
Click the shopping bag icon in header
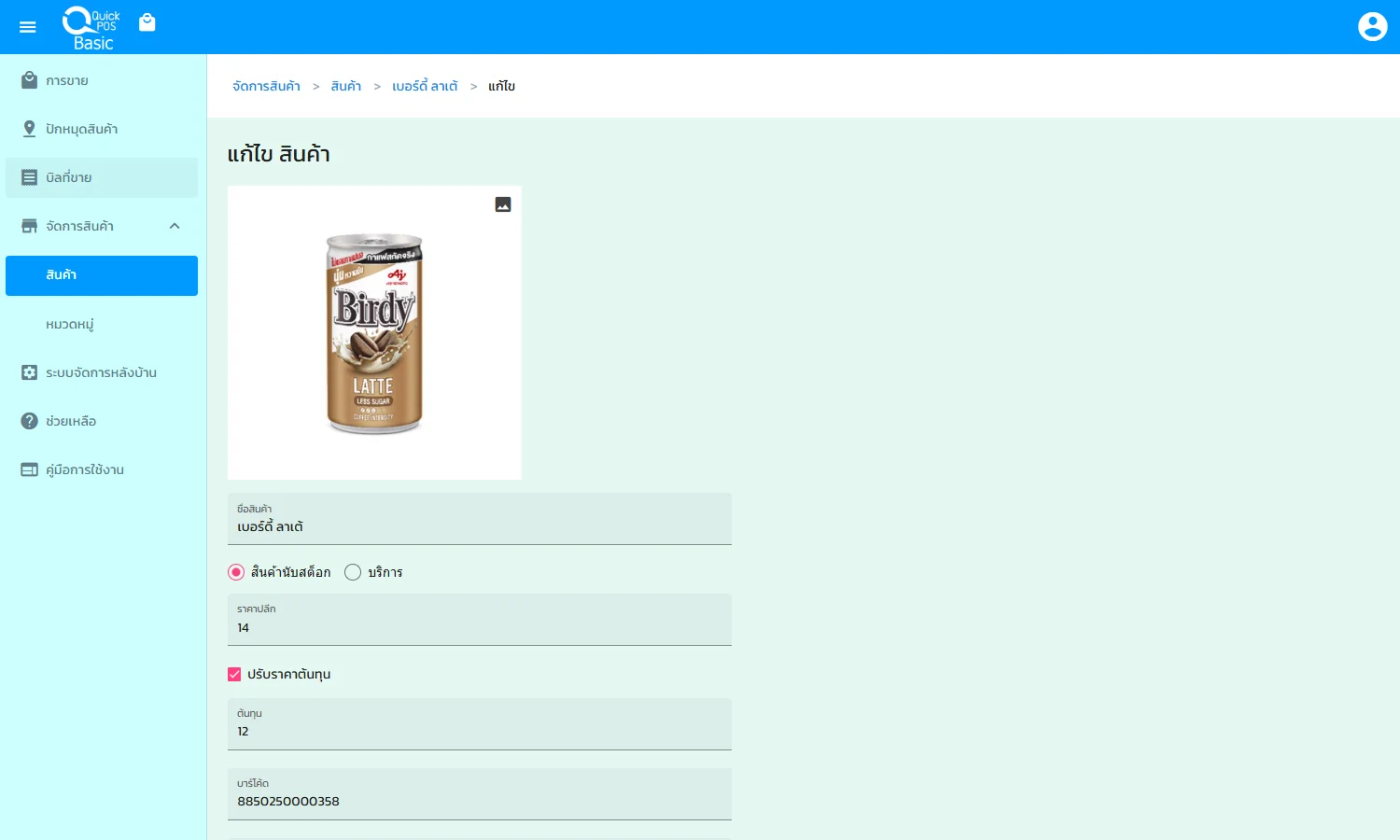coord(147,22)
